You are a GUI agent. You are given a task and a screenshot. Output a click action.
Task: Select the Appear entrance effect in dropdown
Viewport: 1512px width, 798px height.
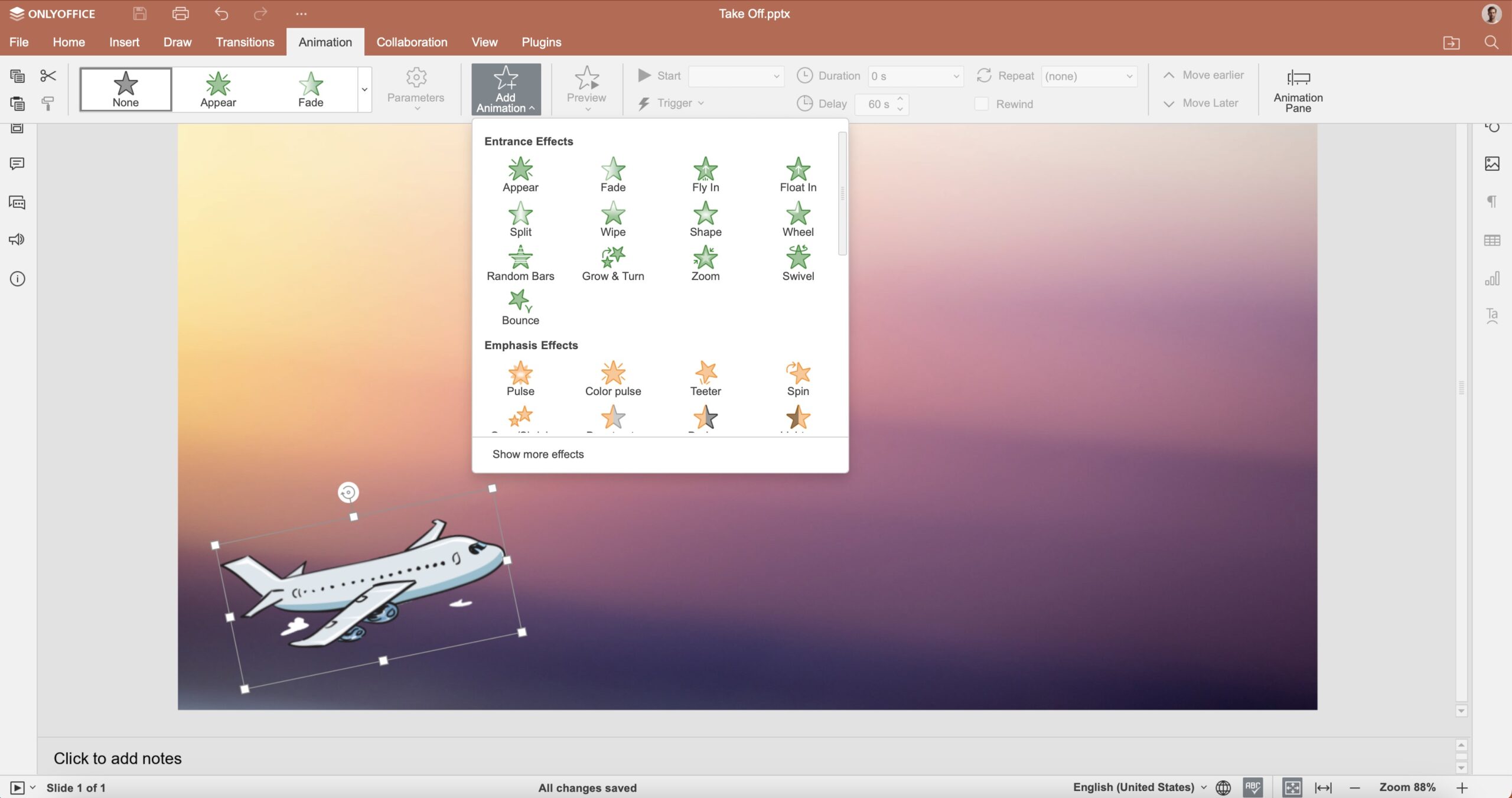click(x=520, y=175)
